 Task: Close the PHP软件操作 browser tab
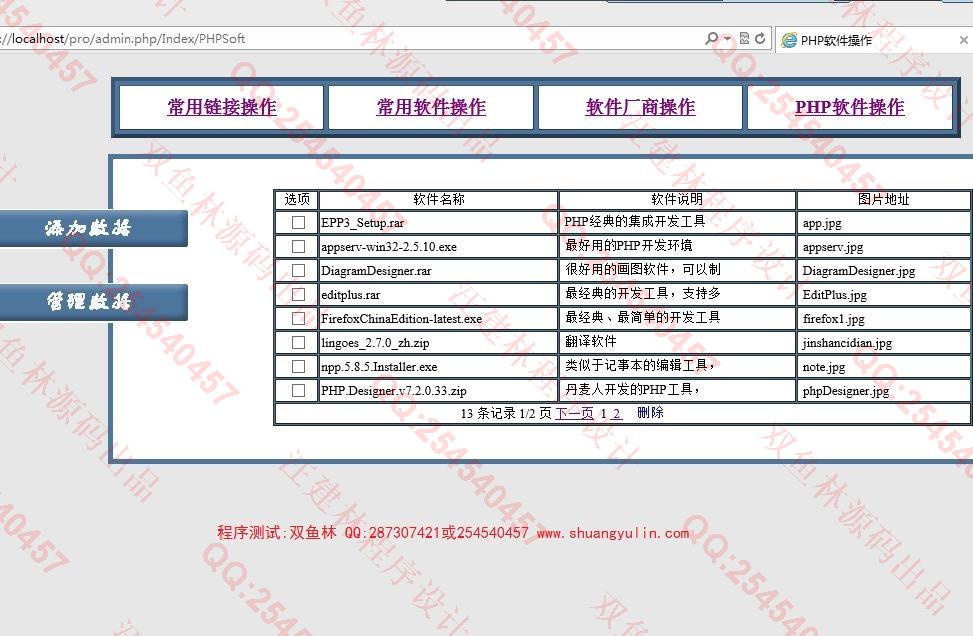pos(964,40)
